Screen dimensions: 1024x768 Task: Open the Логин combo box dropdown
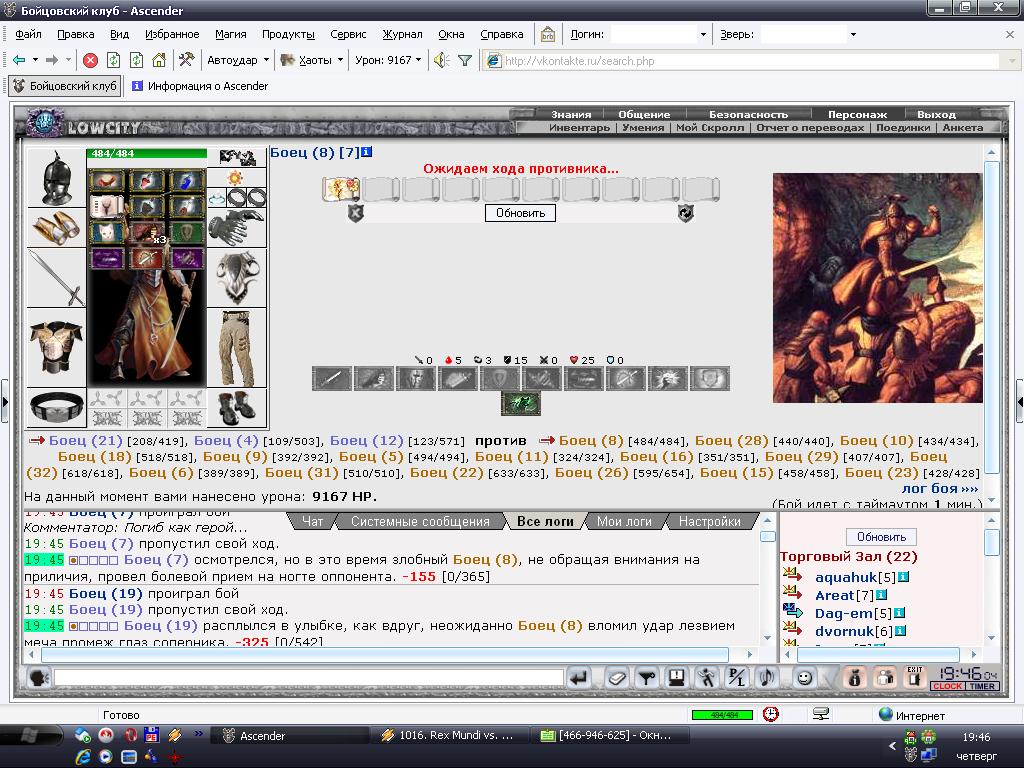[x=703, y=35]
